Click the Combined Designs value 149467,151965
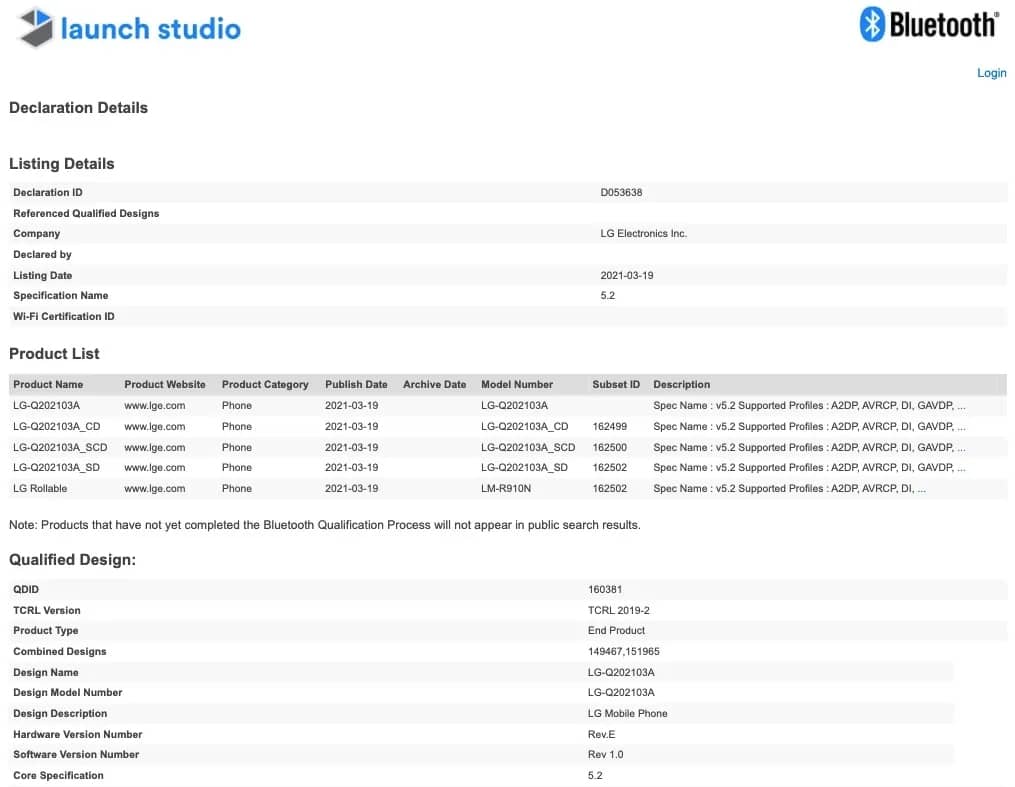Viewport: 1015px width, 787px height. click(623, 652)
